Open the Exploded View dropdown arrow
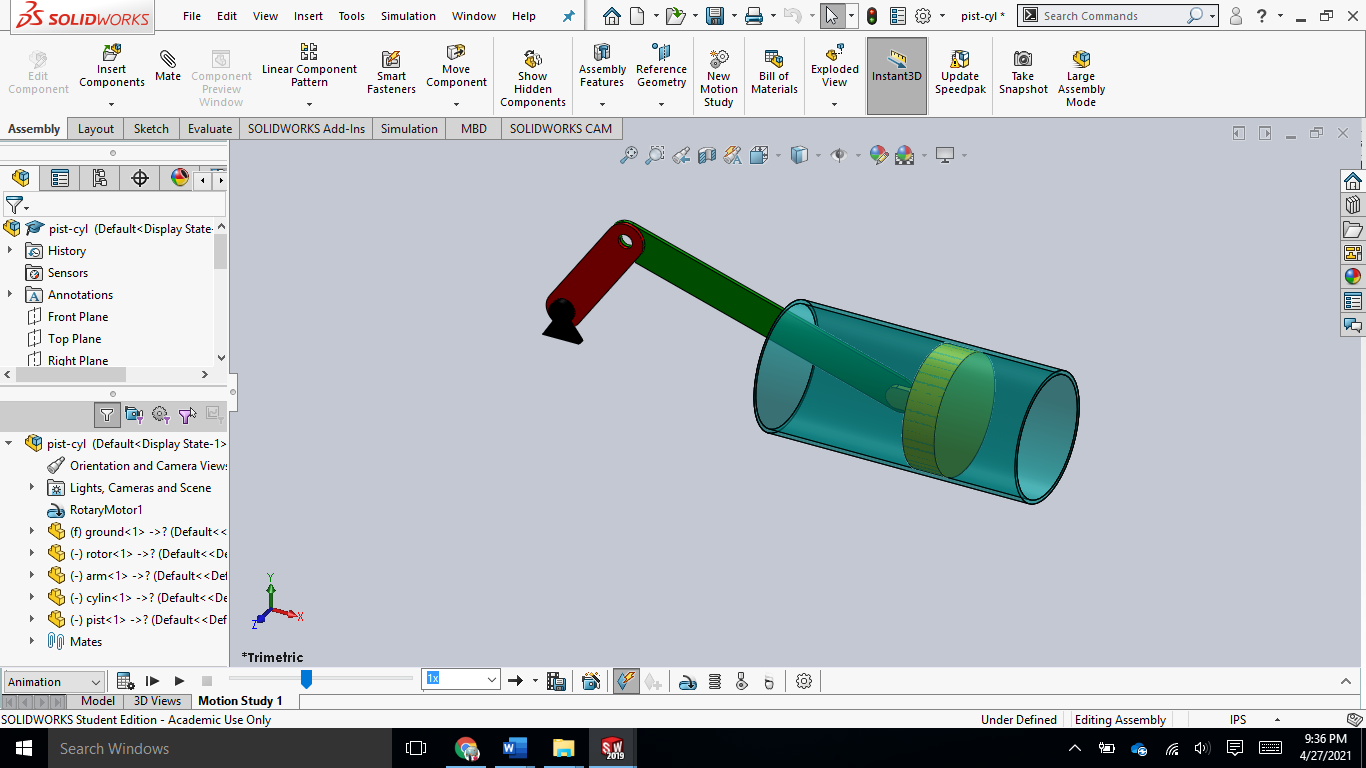The height and width of the screenshot is (768, 1366). (835, 104)
